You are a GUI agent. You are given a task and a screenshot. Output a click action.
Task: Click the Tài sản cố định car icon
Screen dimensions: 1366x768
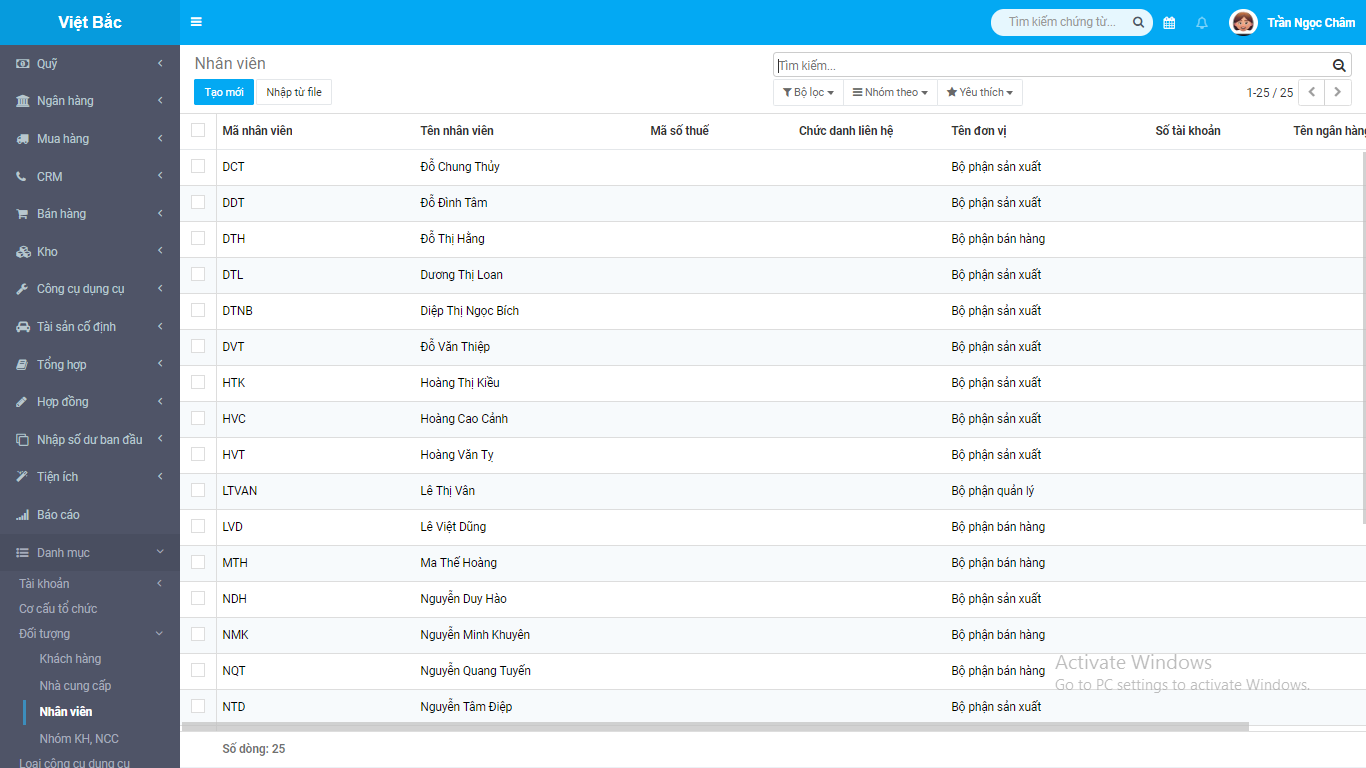point(22,327)
